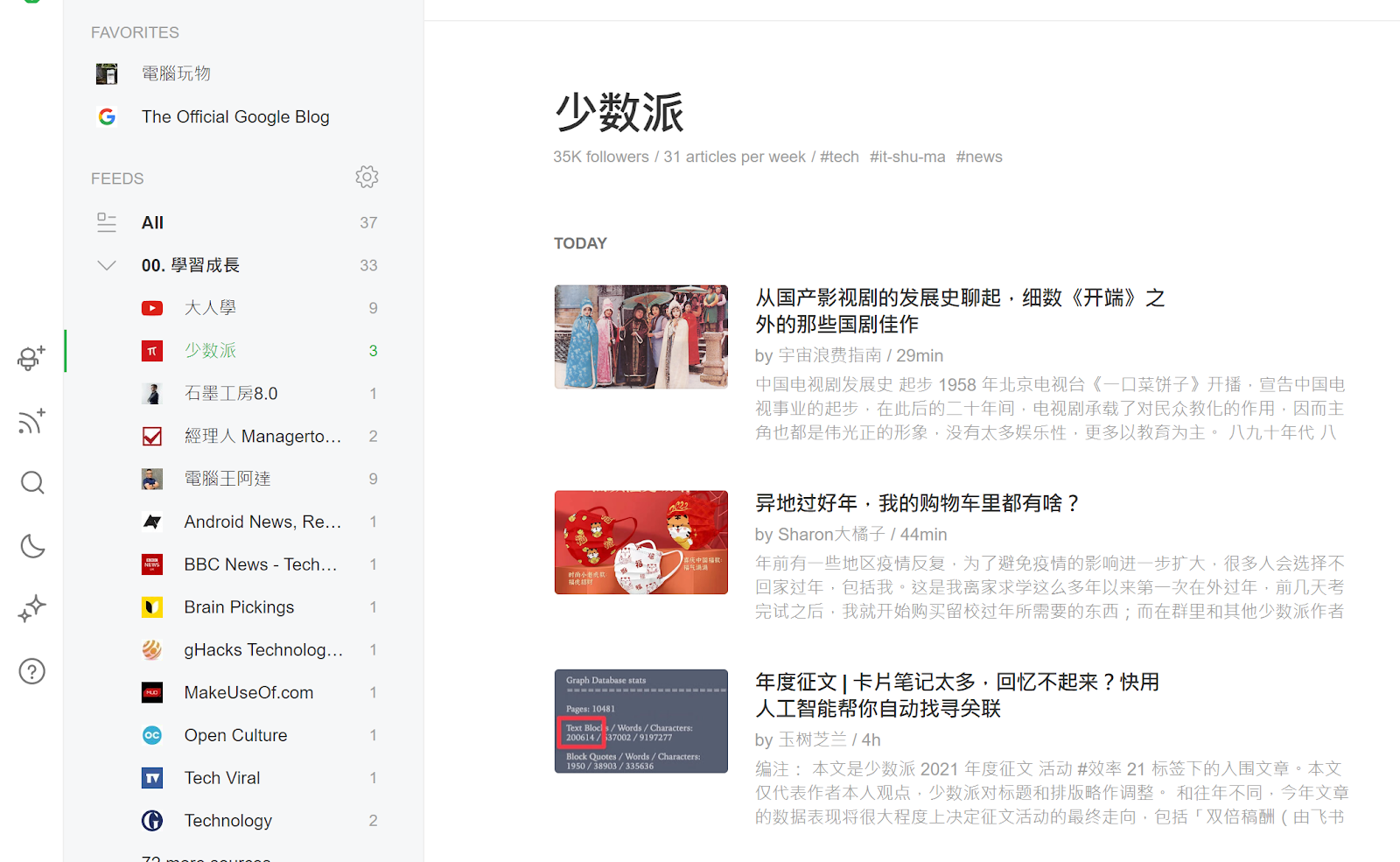Click the #tech topic tag
This screenshot has height=862, width=1400.
pyautogui.click(x=839, y=157)
